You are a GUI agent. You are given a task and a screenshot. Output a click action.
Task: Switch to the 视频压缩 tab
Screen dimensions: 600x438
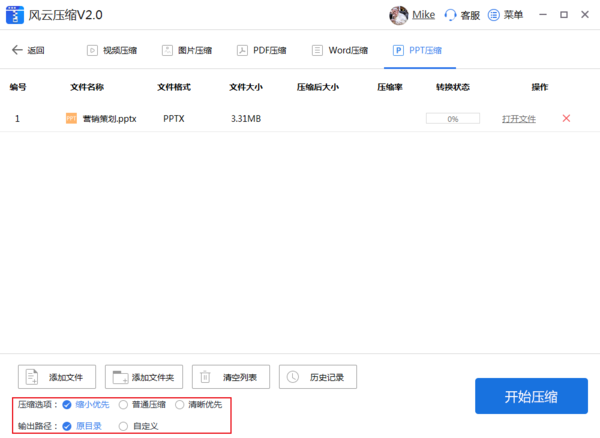[112, 50]
